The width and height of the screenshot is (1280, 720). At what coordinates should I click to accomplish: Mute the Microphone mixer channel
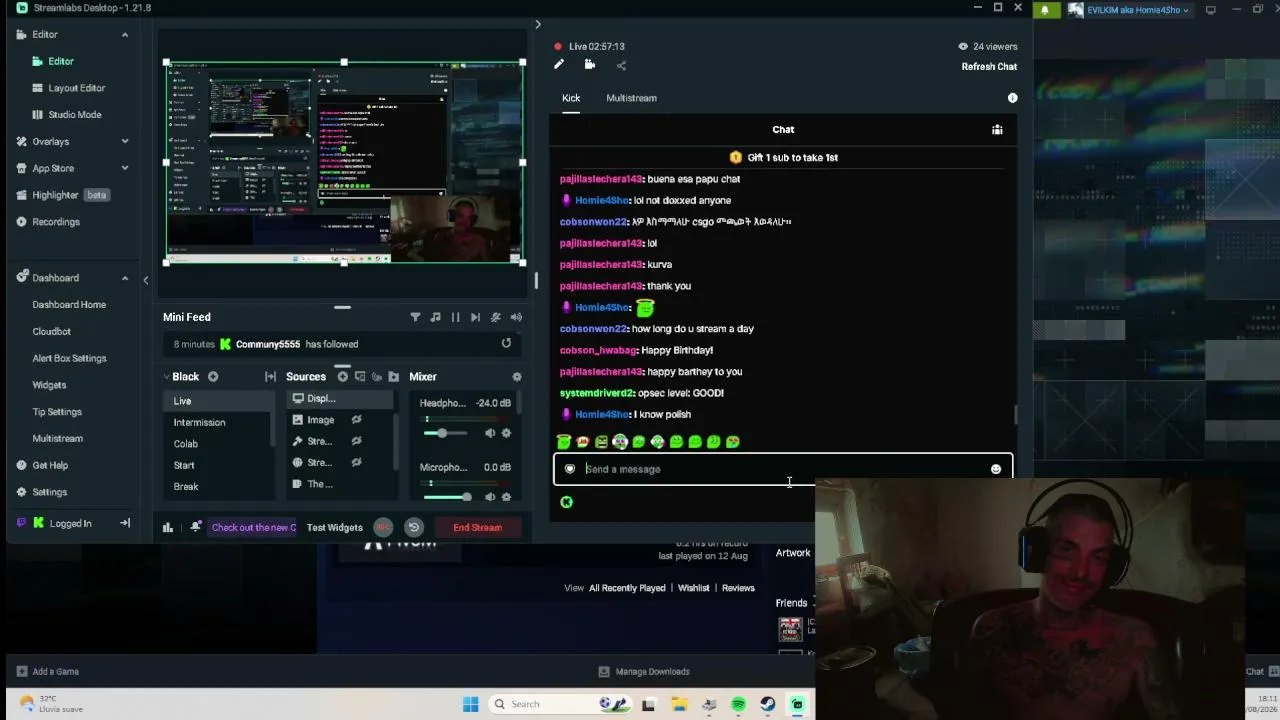(x=490, y=497)
